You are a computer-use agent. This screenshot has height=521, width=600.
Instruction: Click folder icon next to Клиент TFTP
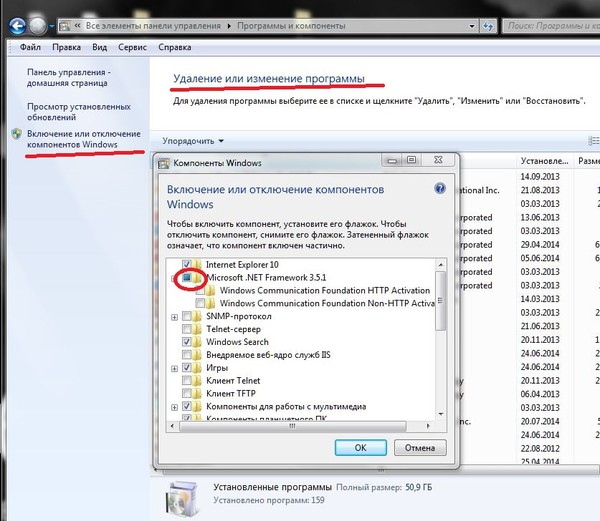(197, 393)
